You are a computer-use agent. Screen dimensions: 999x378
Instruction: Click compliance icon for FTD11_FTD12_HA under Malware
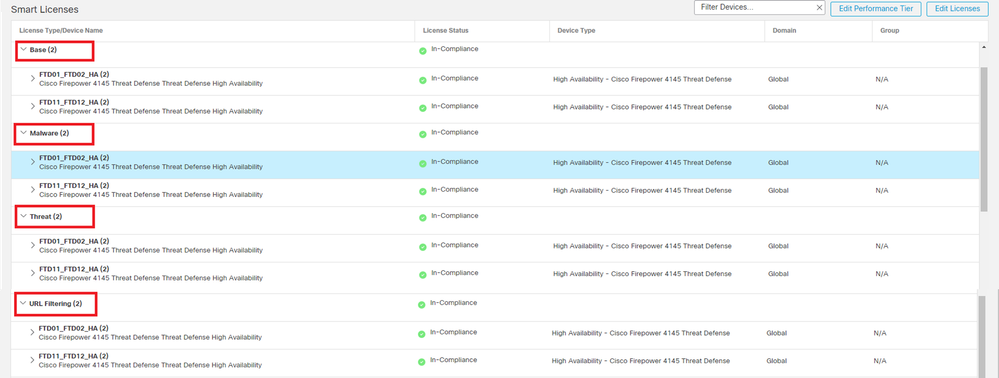click(x=422, y=192)
